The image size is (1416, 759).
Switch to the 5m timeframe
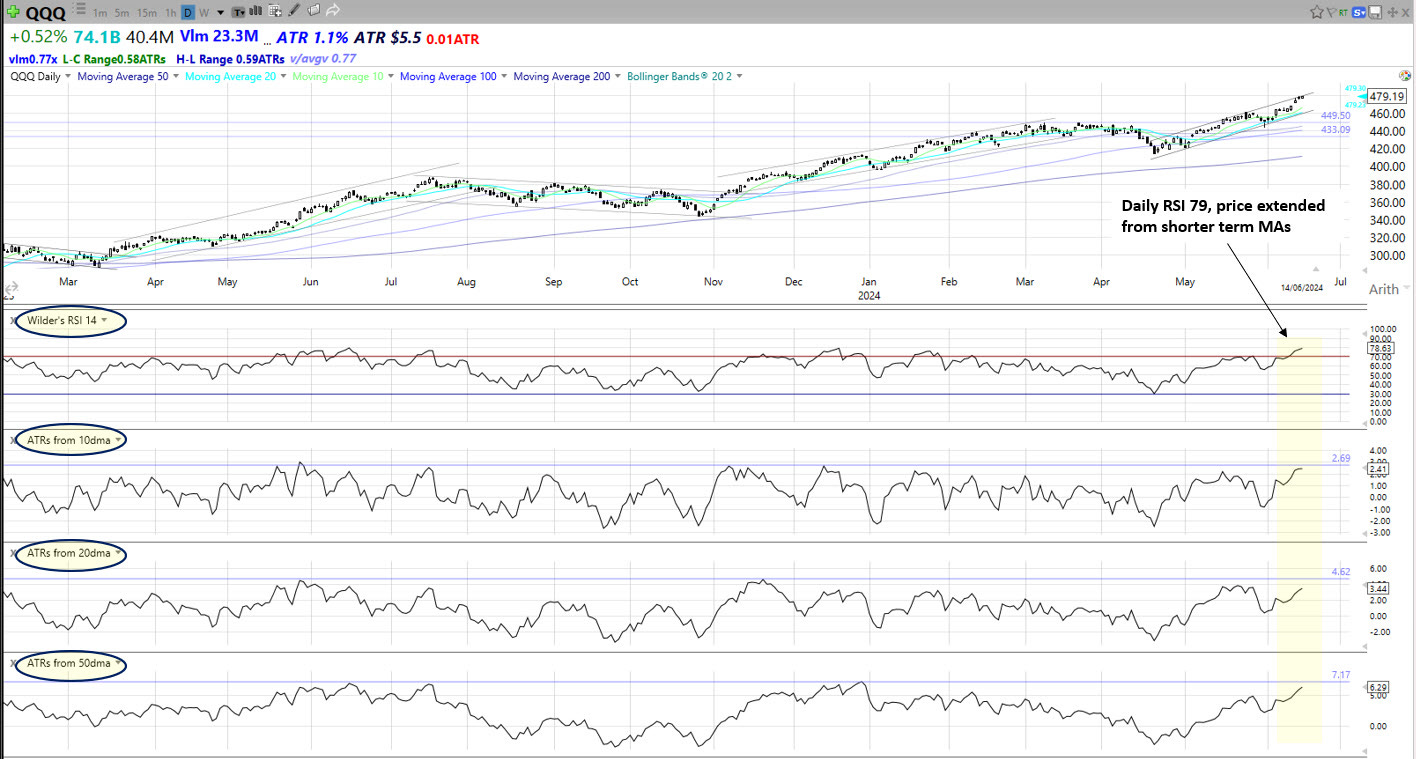coord(122,13)
